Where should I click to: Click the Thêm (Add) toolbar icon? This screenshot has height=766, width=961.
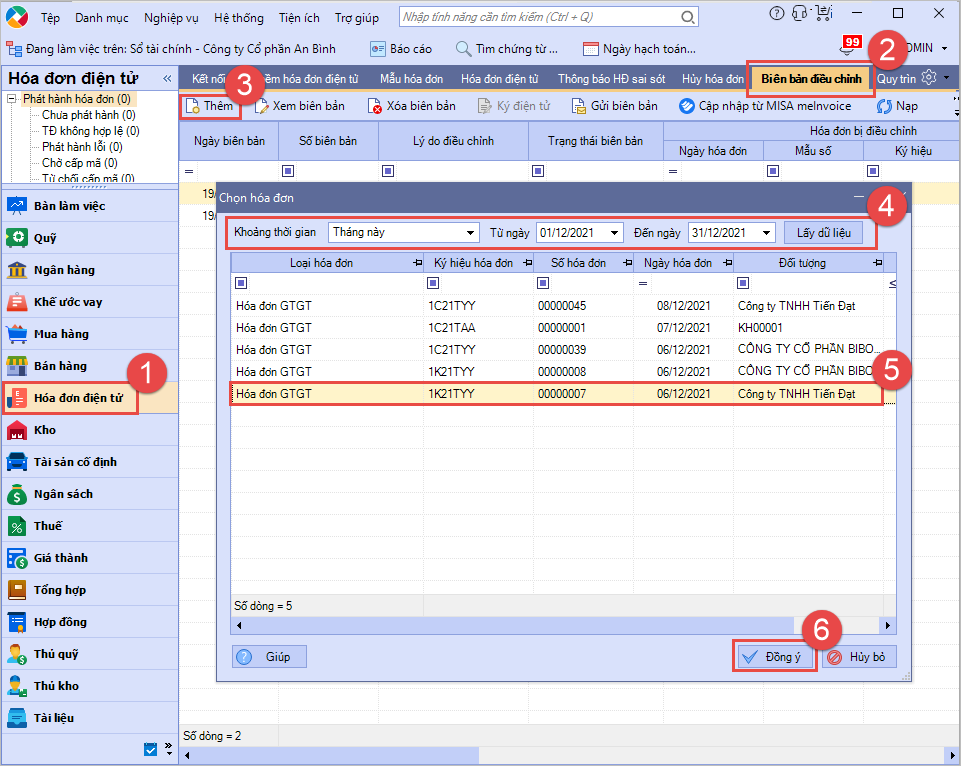click(194, 106)
